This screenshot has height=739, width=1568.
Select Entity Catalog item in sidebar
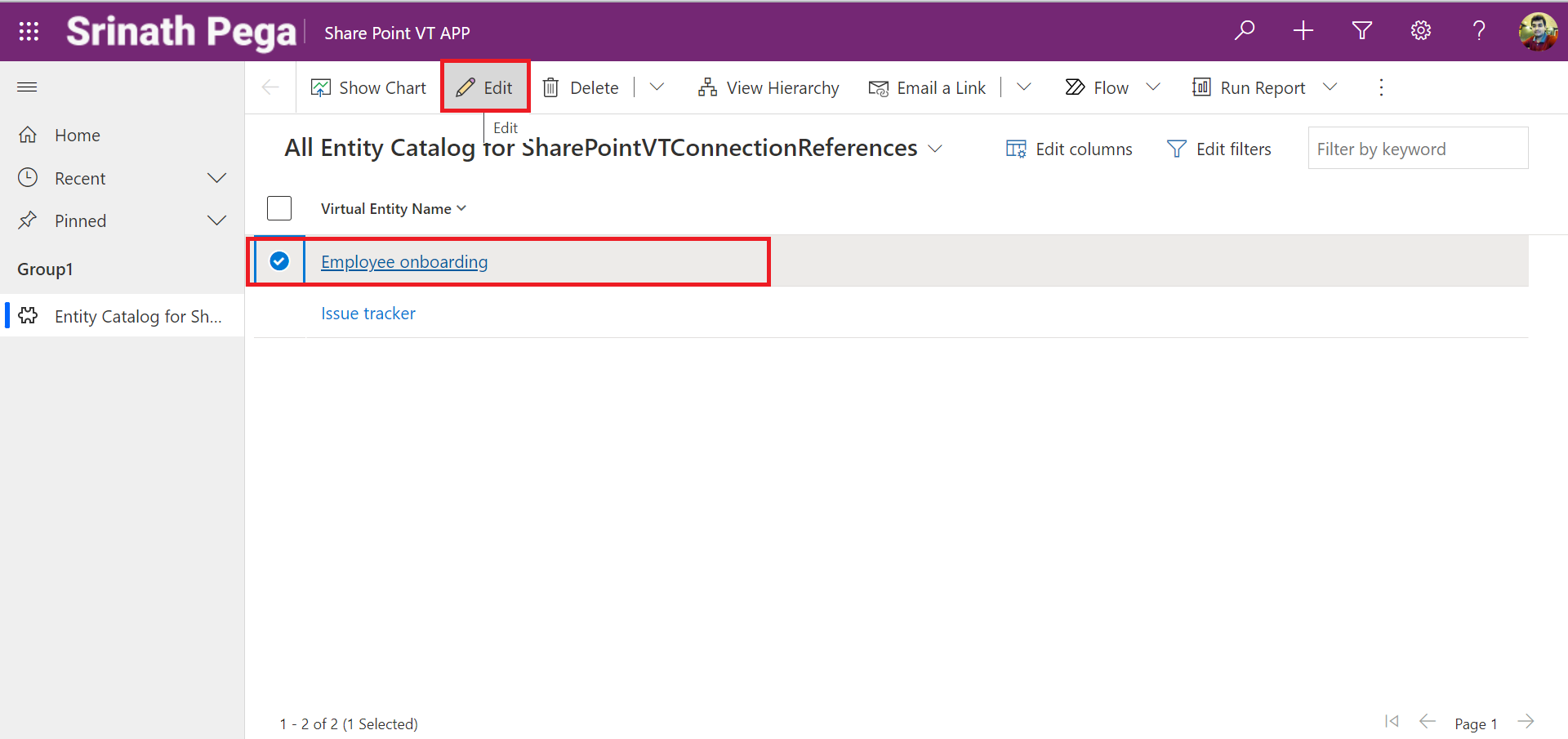[x=137, y=317]
